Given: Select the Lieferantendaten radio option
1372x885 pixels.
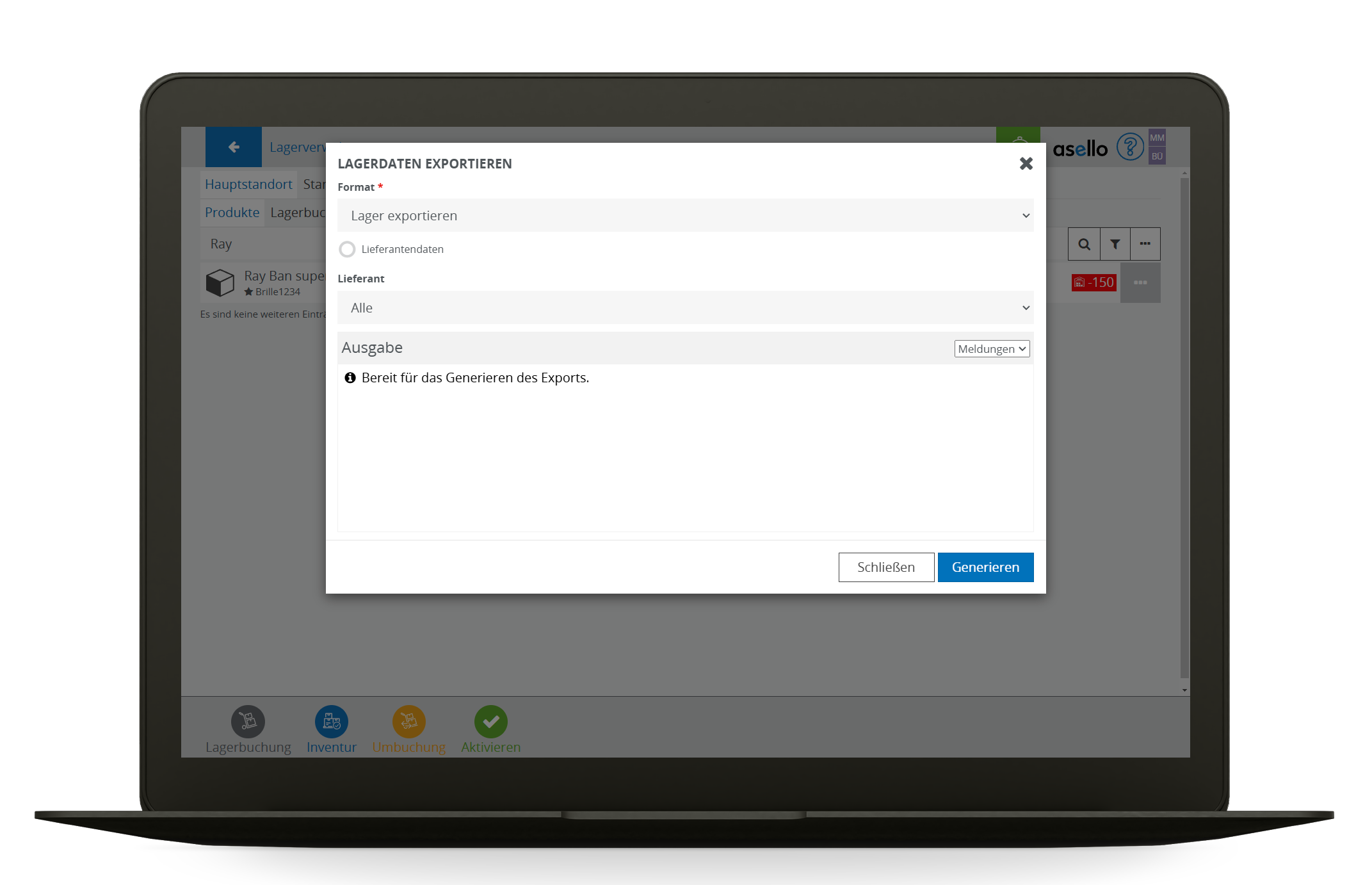Looking at the screenshot, I should tap(347, 249).
